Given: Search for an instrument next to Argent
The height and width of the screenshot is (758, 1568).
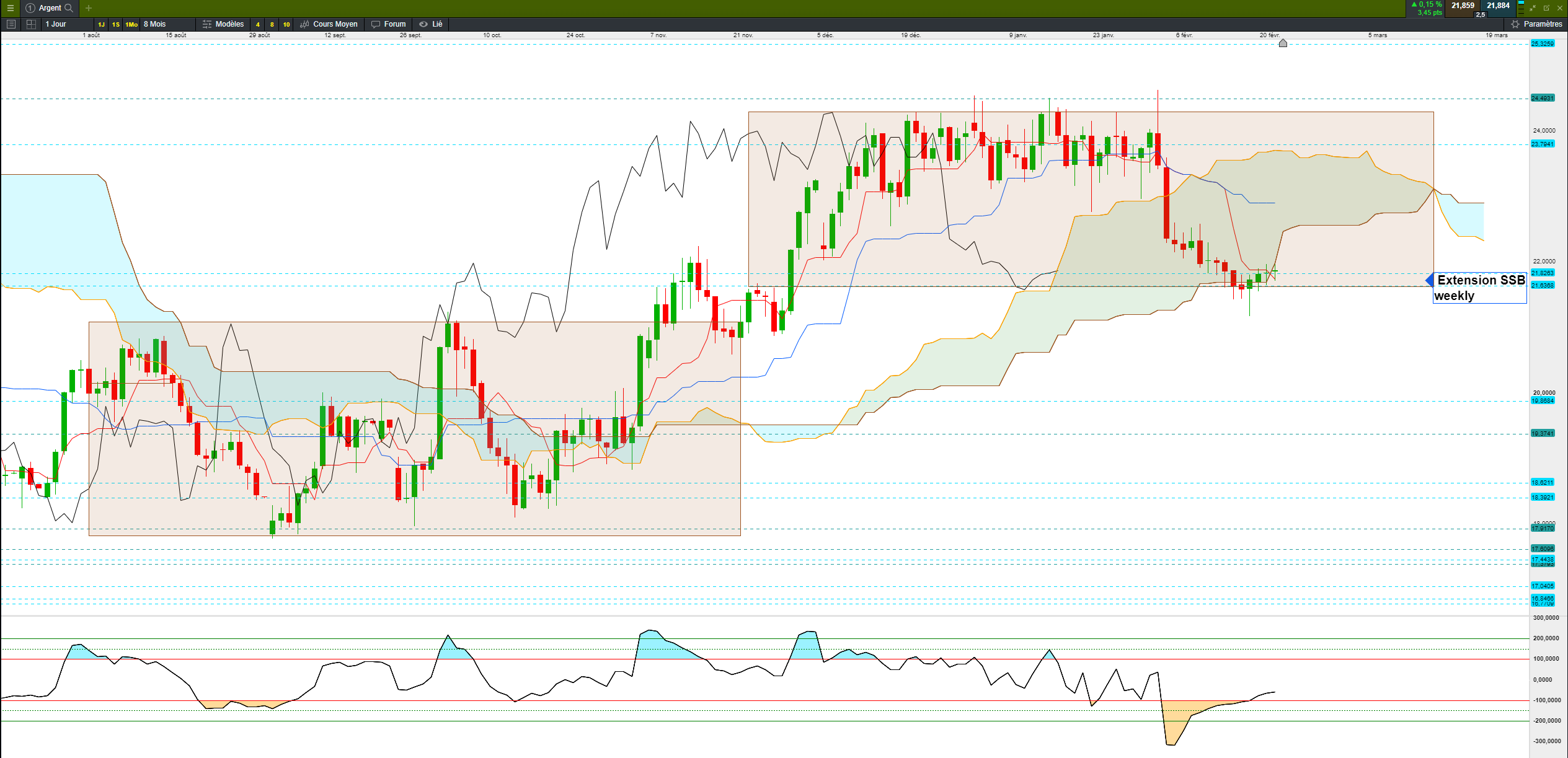Looking at the screenshot, I should coord(69,8).
